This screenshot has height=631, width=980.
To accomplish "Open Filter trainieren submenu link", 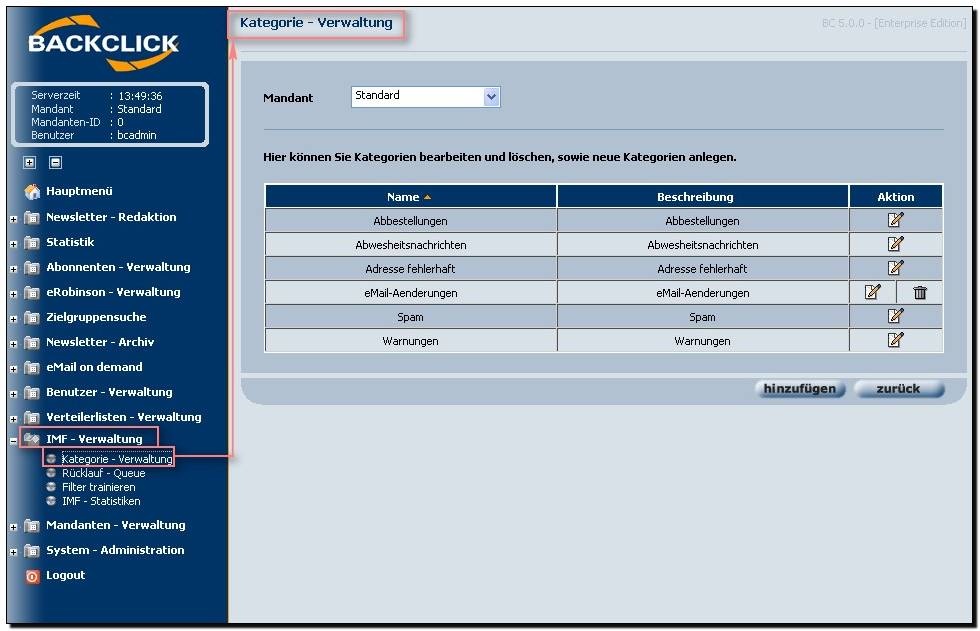I will coord(99,487).
